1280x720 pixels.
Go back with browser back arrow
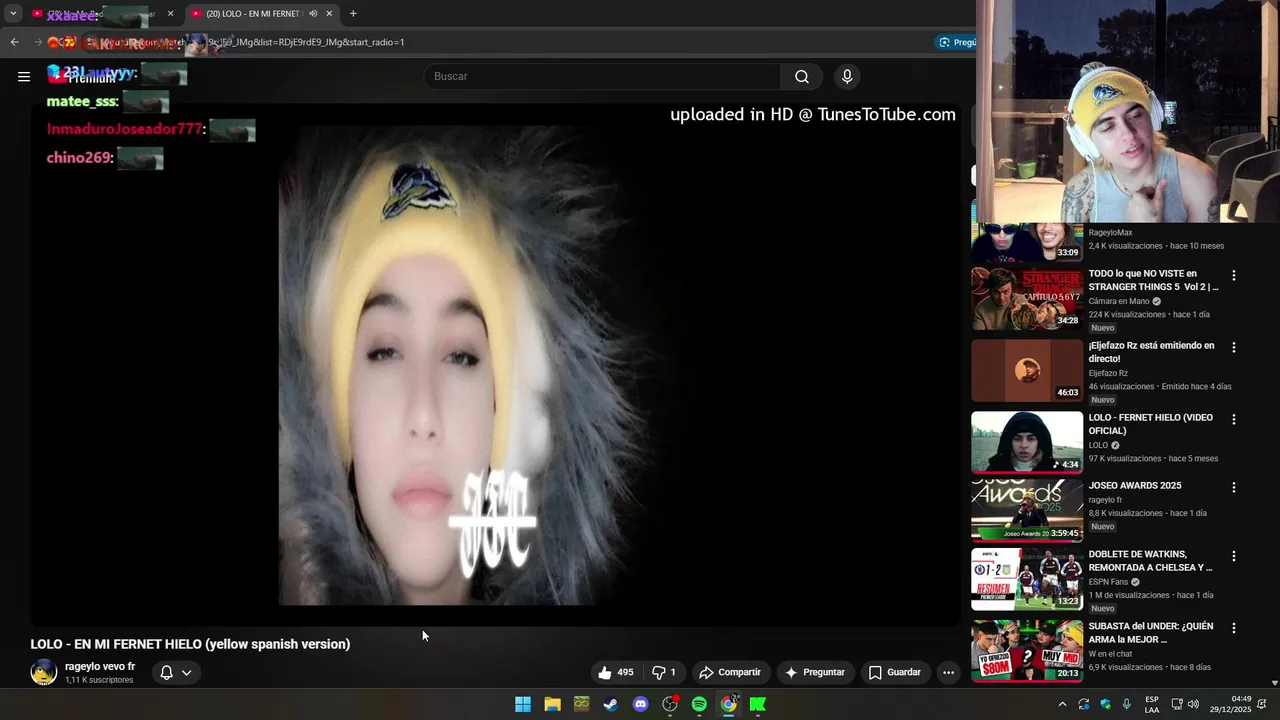[x=14, y=42]
